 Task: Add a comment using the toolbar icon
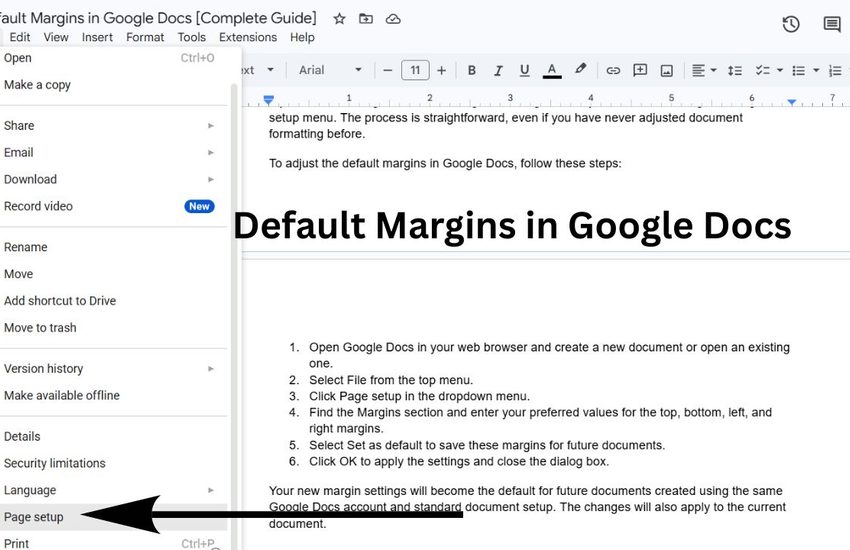pos(640,70)
